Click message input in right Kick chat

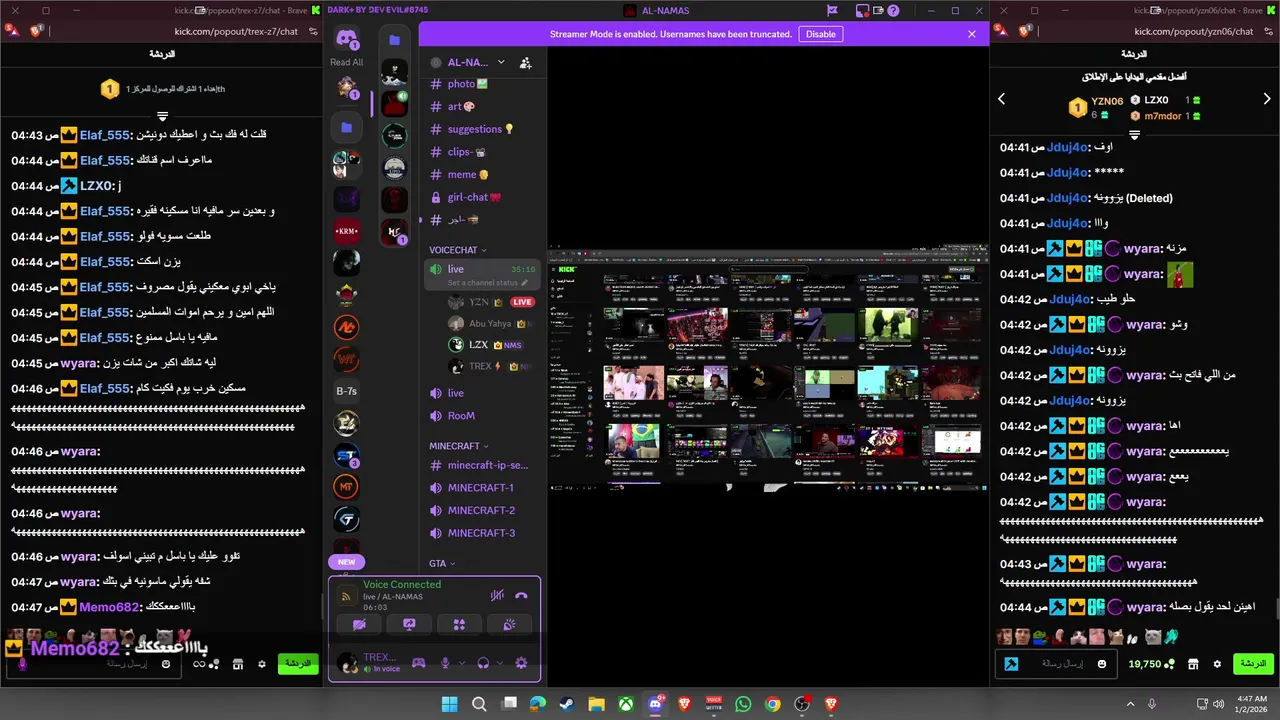coord(1056,664)
